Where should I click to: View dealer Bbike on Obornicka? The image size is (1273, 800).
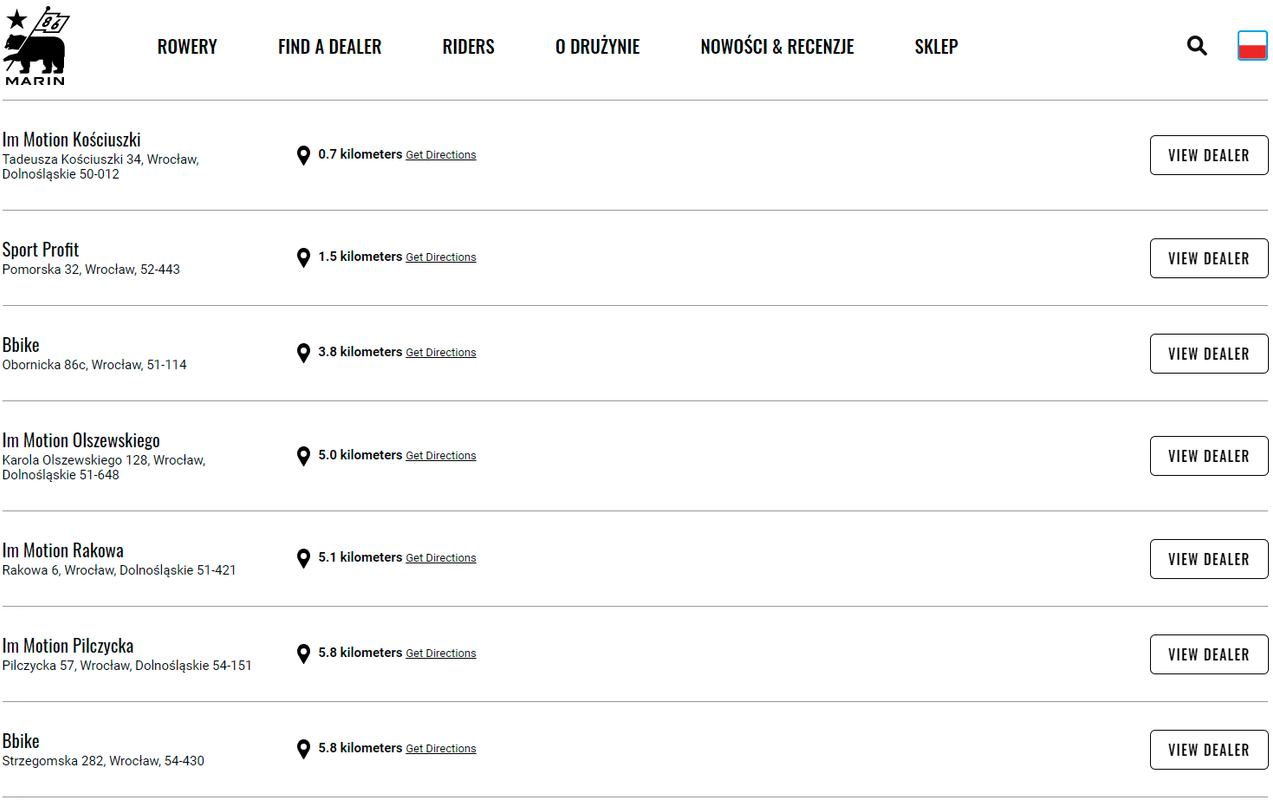(x=1209, y=353)
